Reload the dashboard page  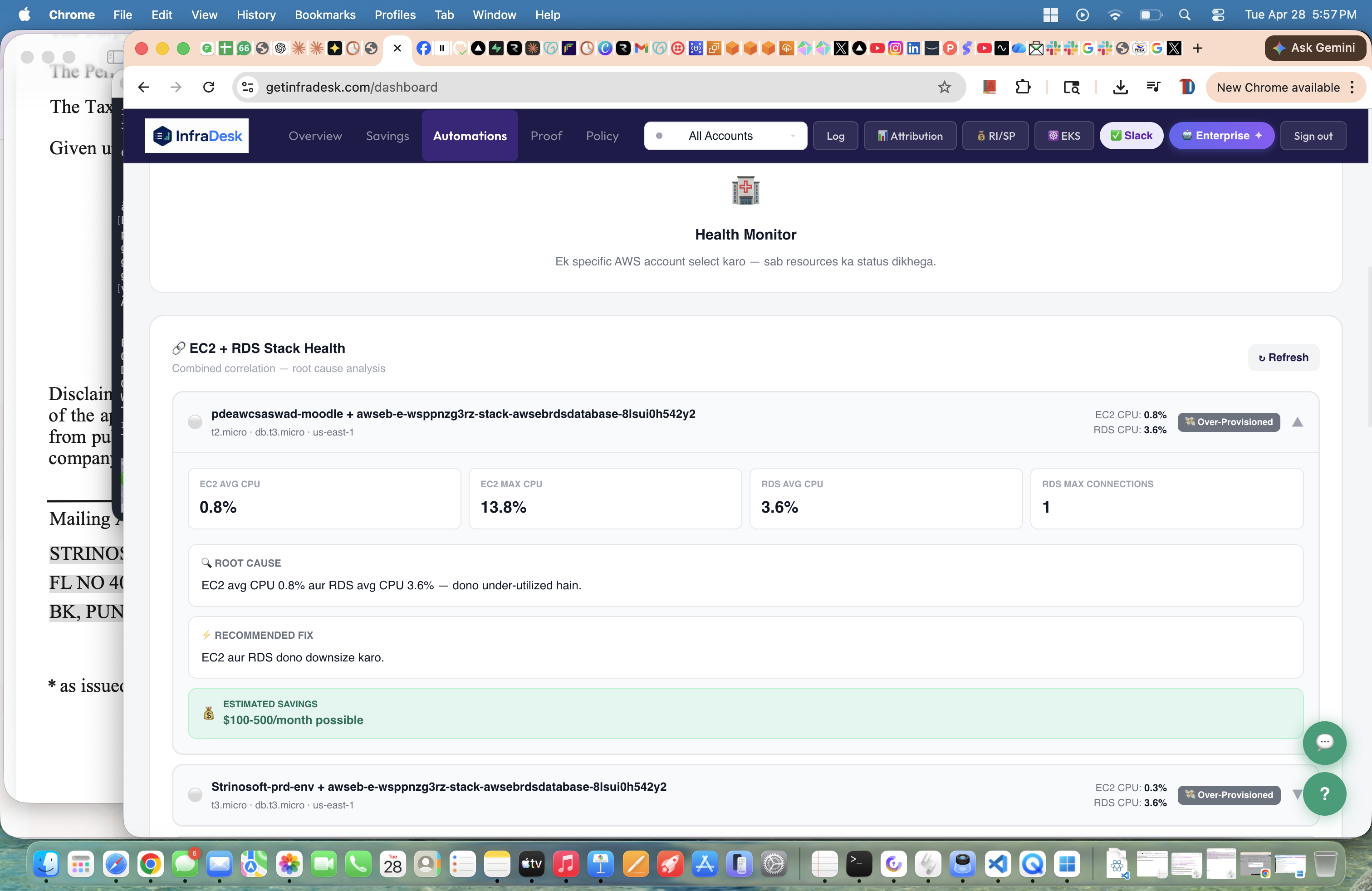(209, 87)
